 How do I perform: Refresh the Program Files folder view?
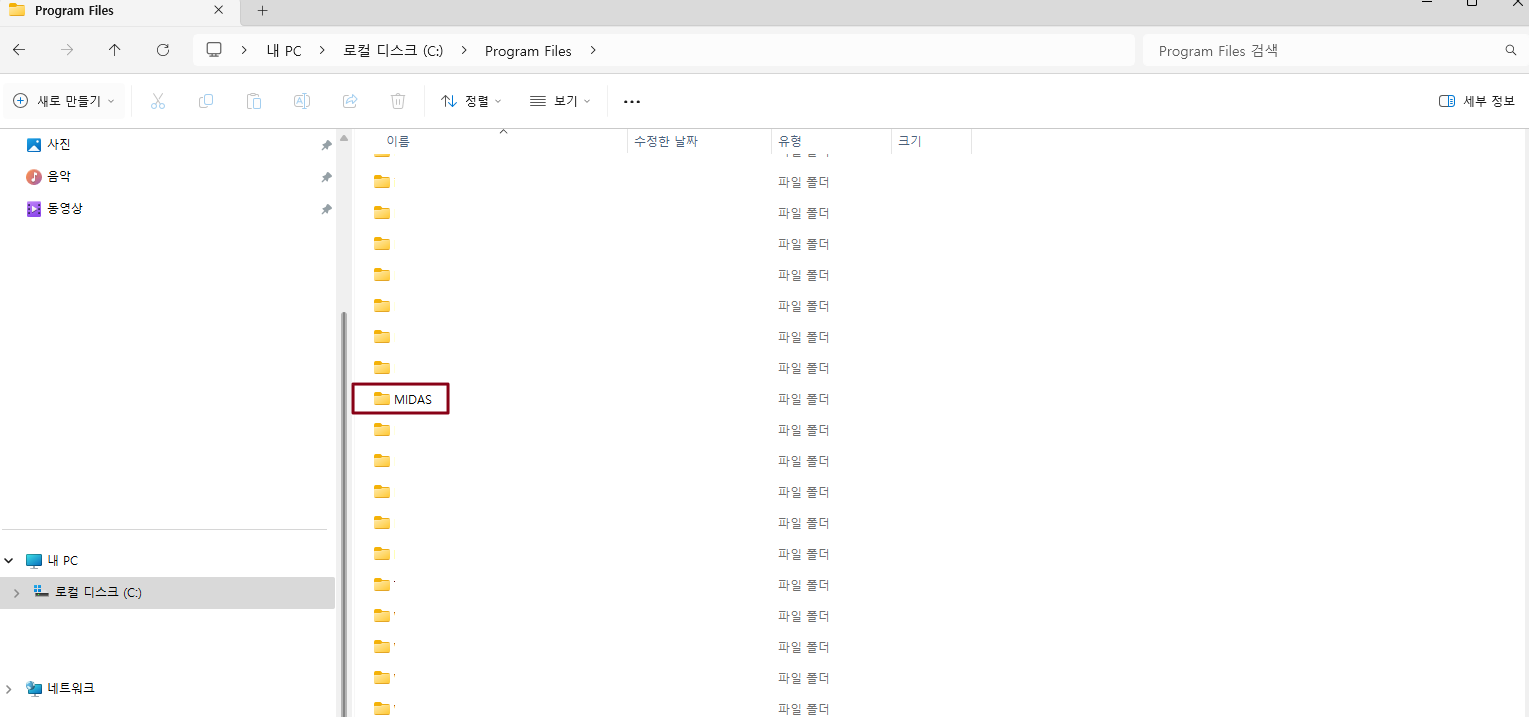[x=163, y=50]
